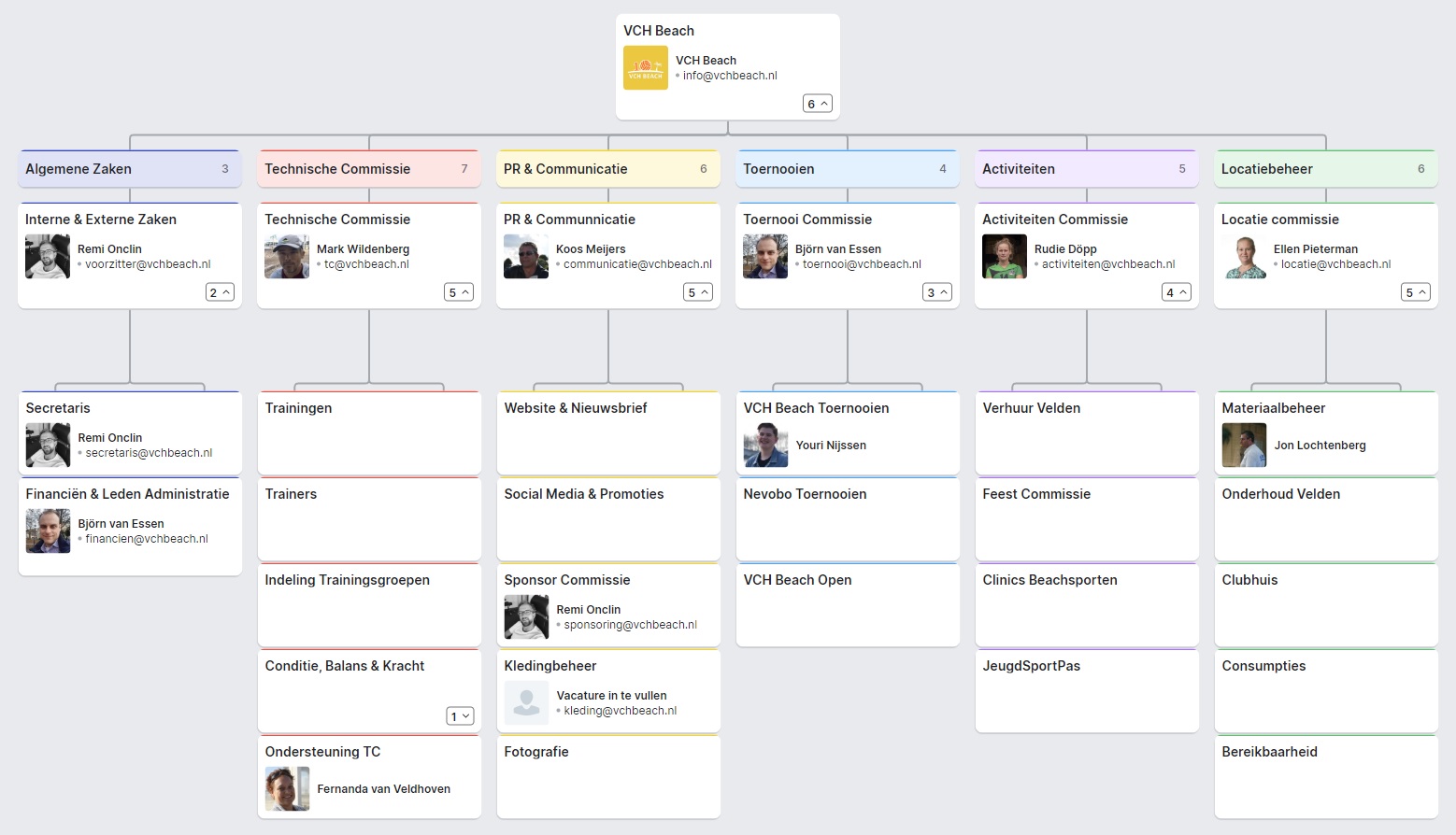
Task: Open the Nevobo Toernooien card
Action: click(848, 519)
